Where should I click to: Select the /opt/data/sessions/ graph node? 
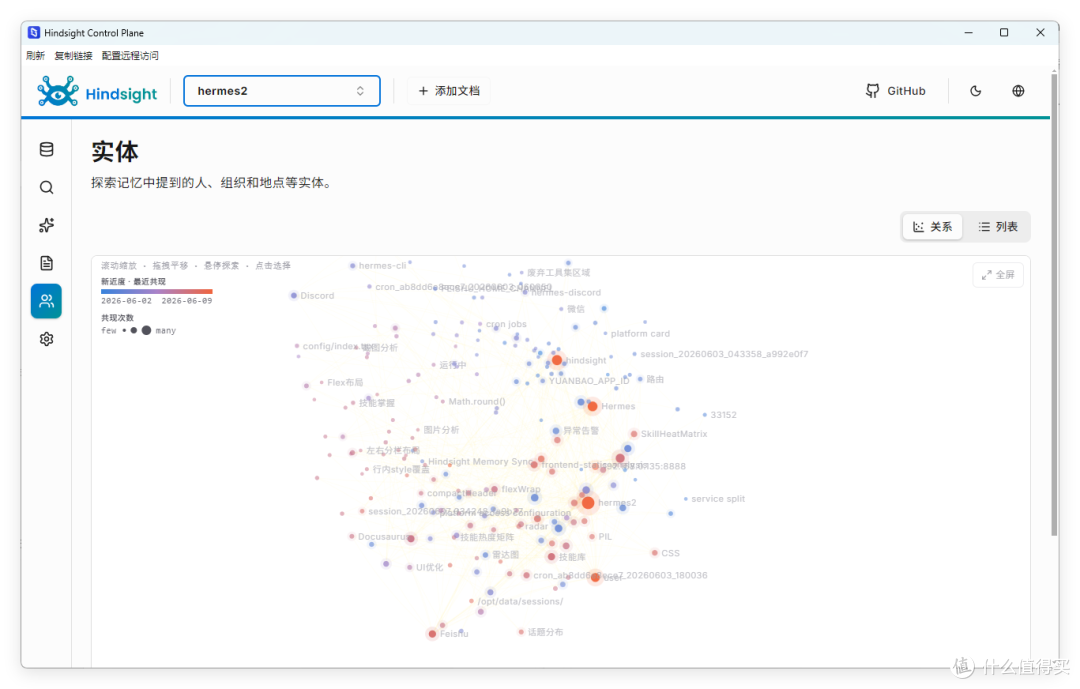(472, 601)
